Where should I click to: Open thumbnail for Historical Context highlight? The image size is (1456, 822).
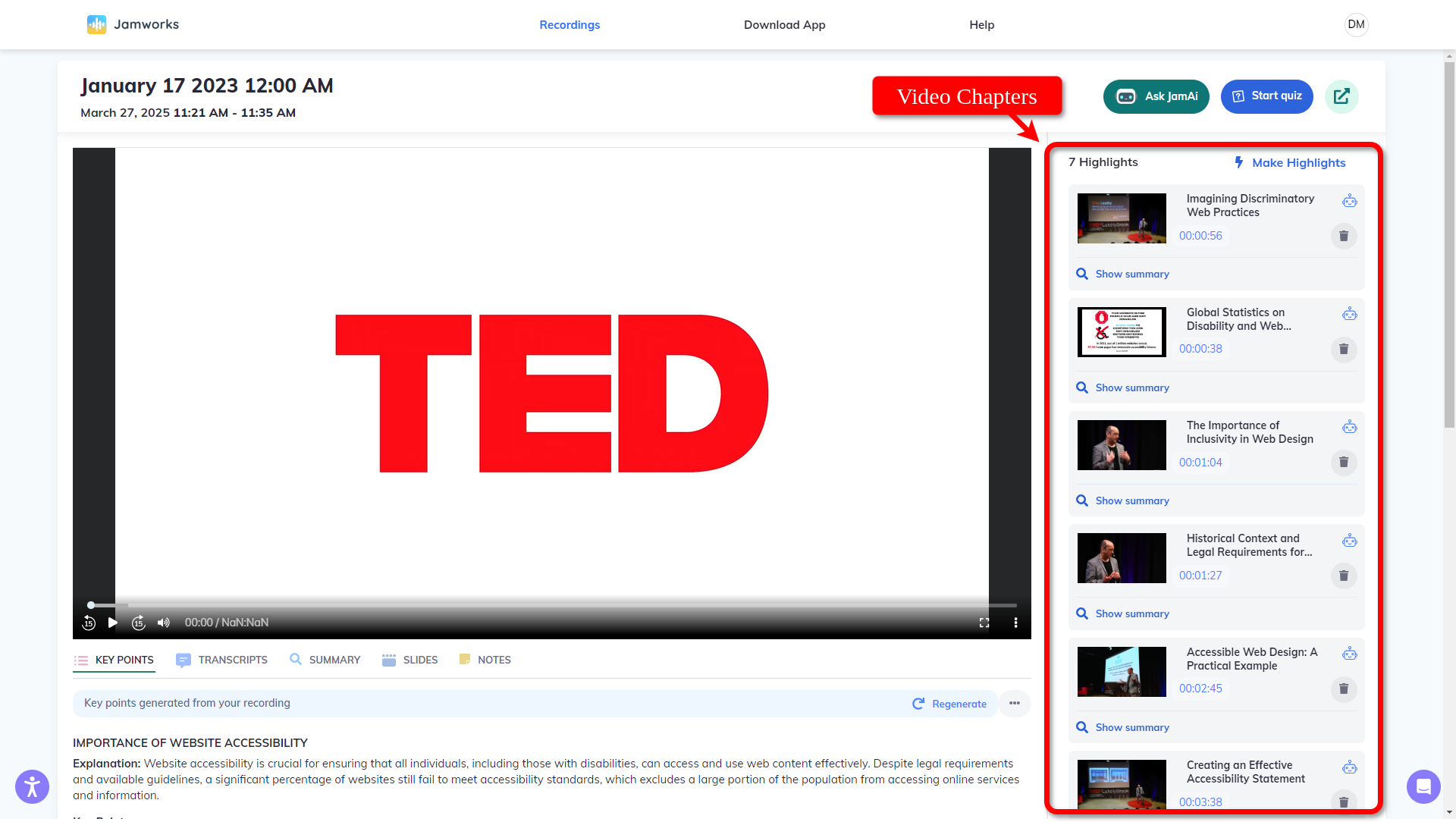1122,558
